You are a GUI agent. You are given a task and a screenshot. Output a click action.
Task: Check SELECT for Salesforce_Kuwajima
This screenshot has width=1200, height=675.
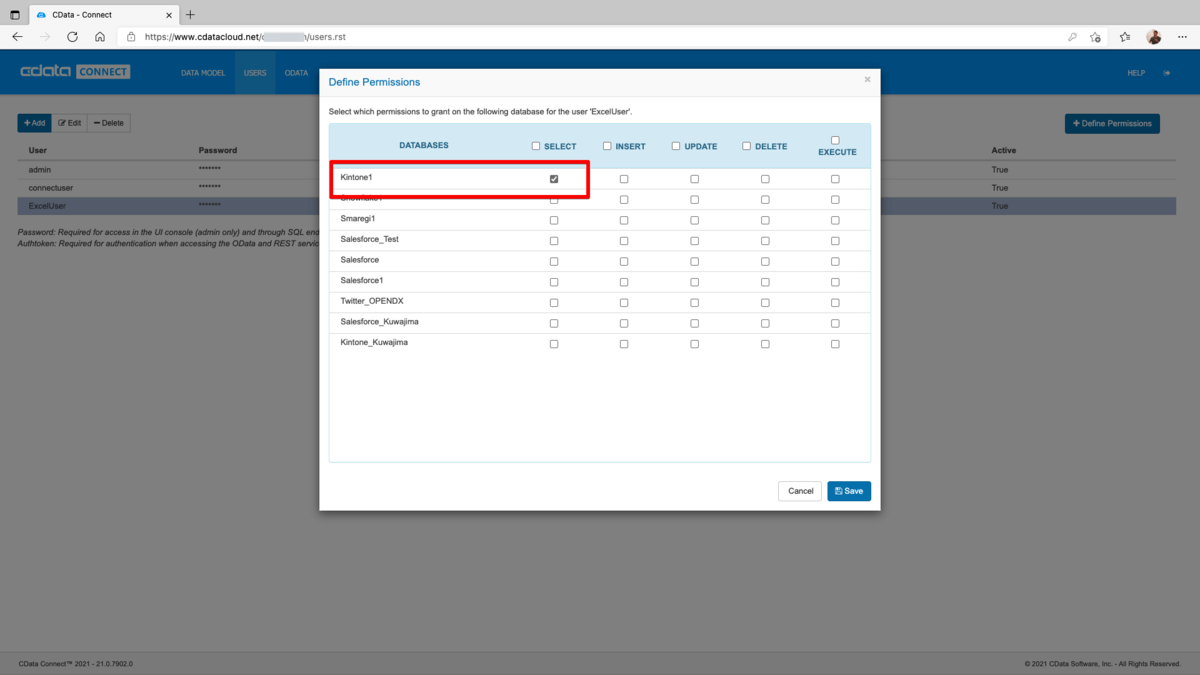point(554,323)
